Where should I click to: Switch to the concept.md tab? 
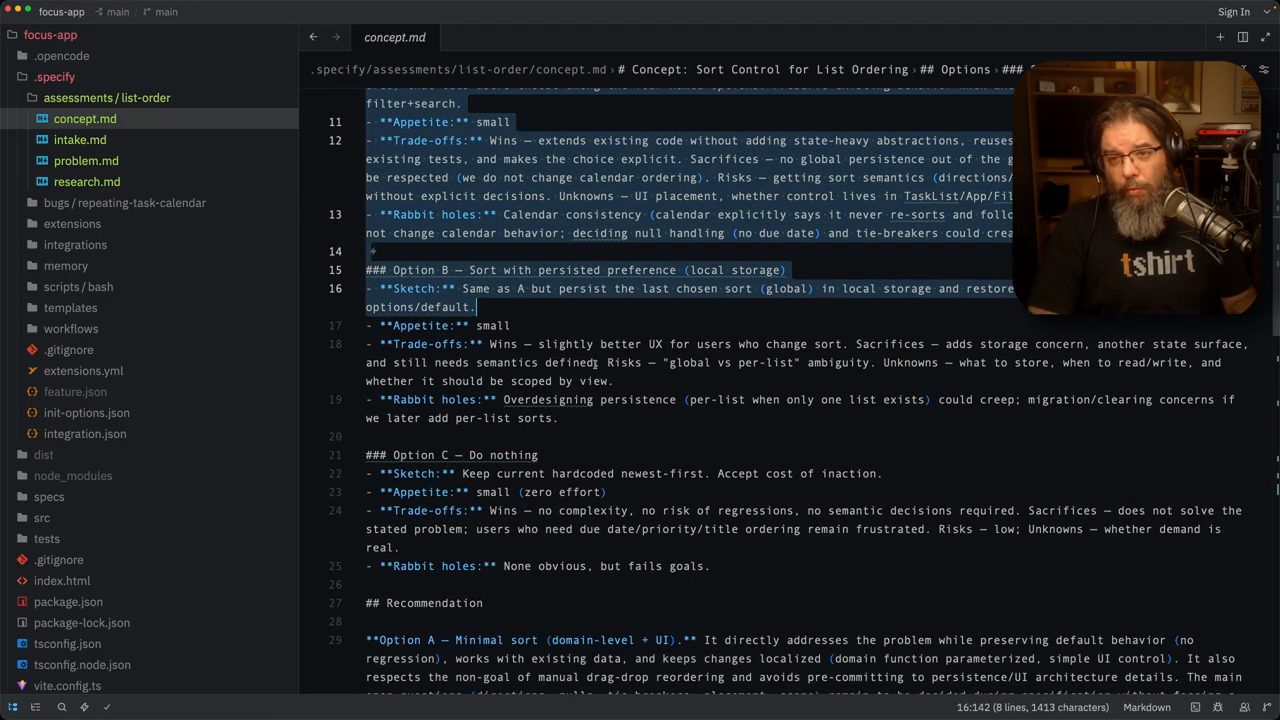(395, 37)
